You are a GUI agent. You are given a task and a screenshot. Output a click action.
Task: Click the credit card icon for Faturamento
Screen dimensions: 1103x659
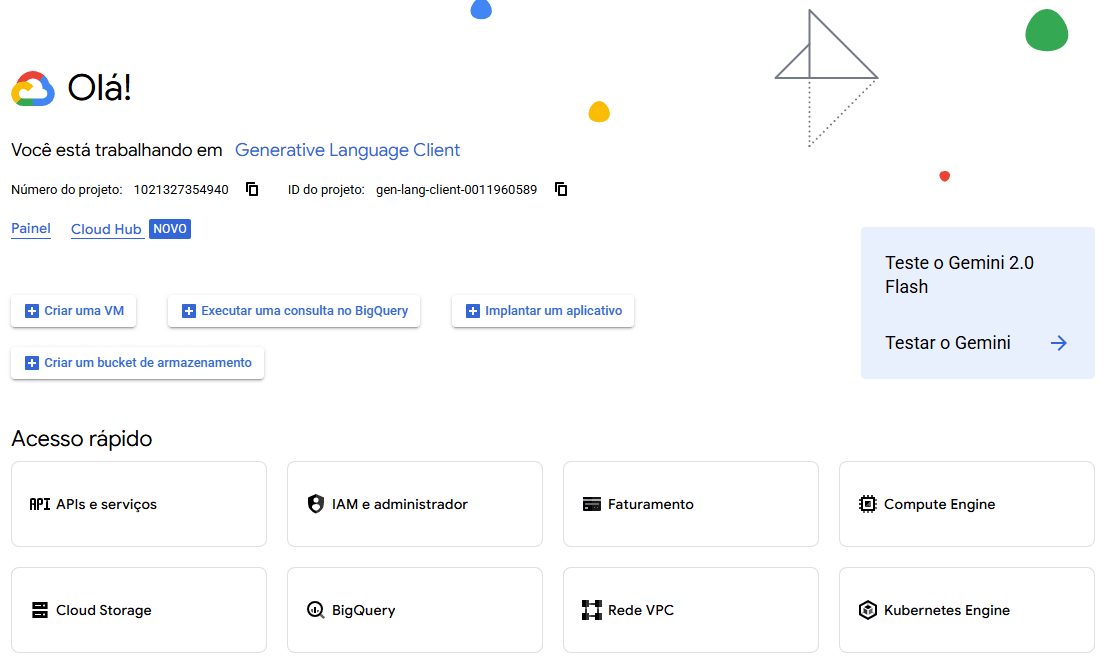pos(592,504)
